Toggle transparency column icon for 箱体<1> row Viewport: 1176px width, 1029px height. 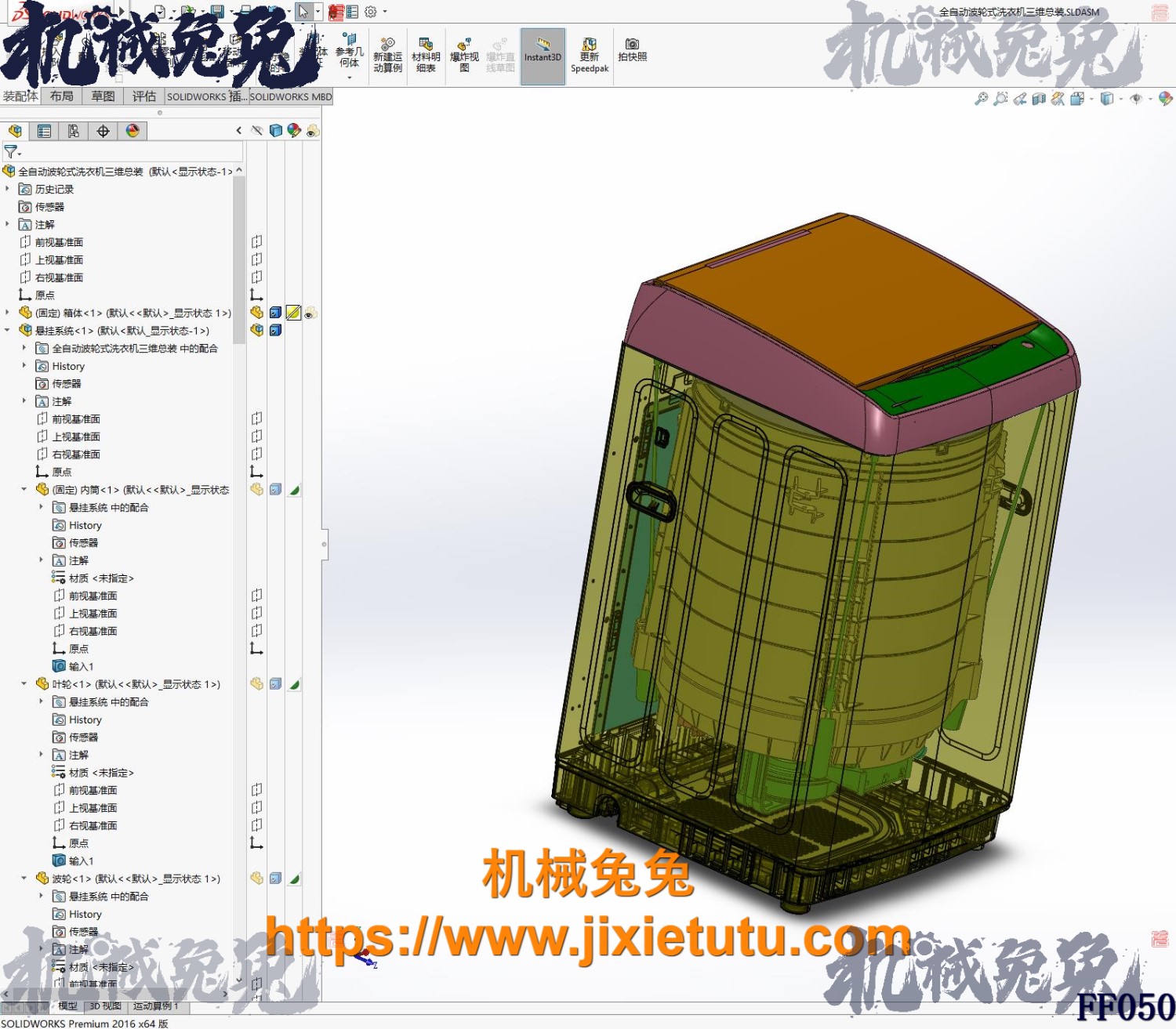310,313
